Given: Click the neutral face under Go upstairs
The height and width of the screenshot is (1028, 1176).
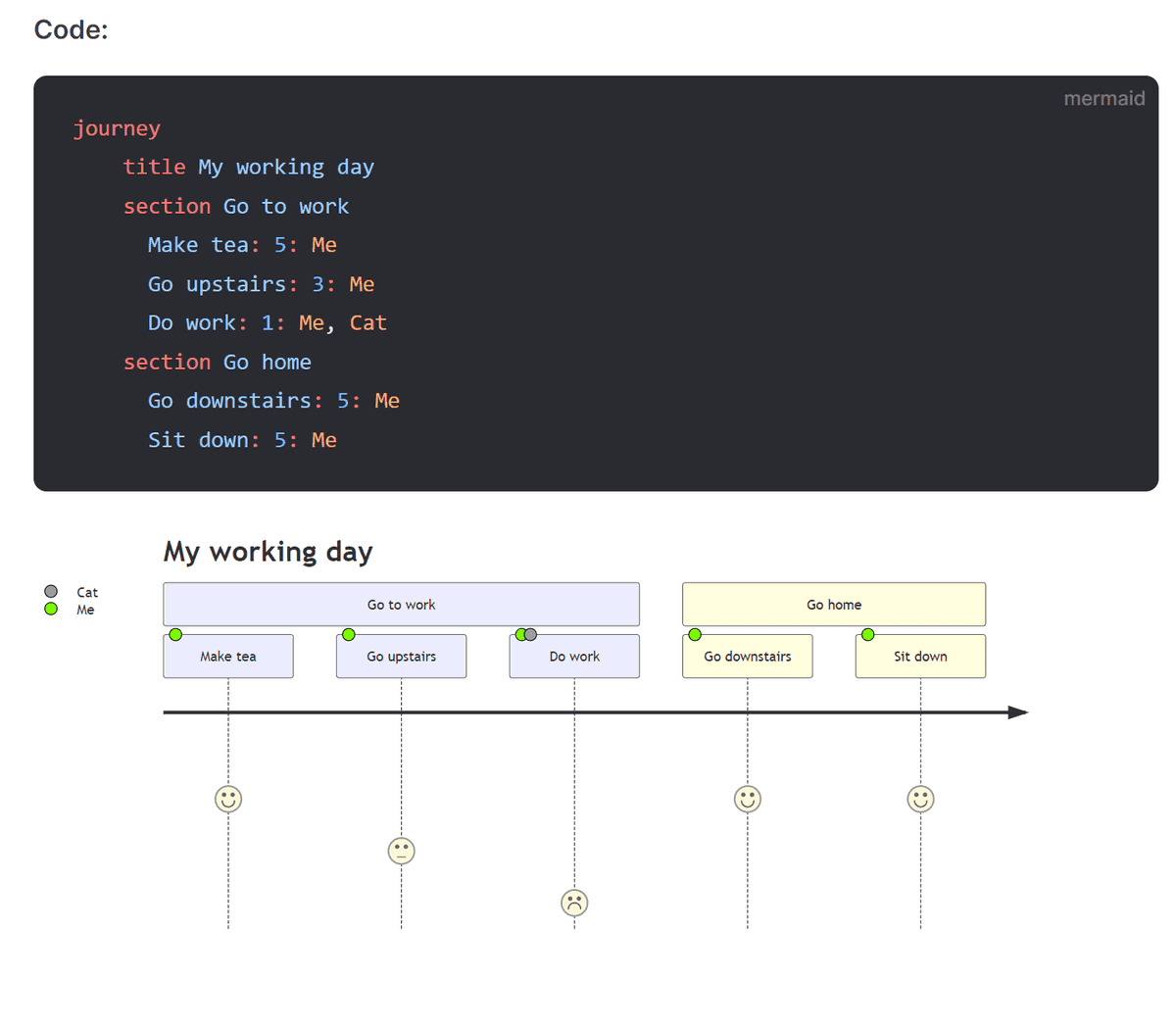Looking at the screenshot, I should coord(401,851).
